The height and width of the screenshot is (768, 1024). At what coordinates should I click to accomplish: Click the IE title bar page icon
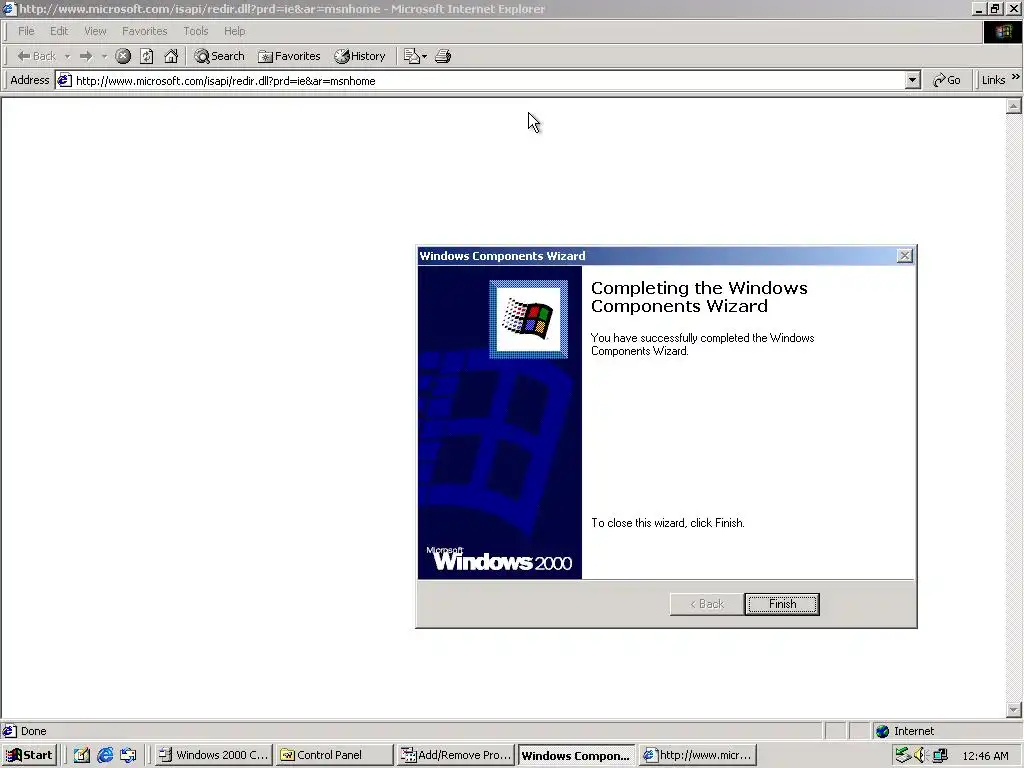9,8
